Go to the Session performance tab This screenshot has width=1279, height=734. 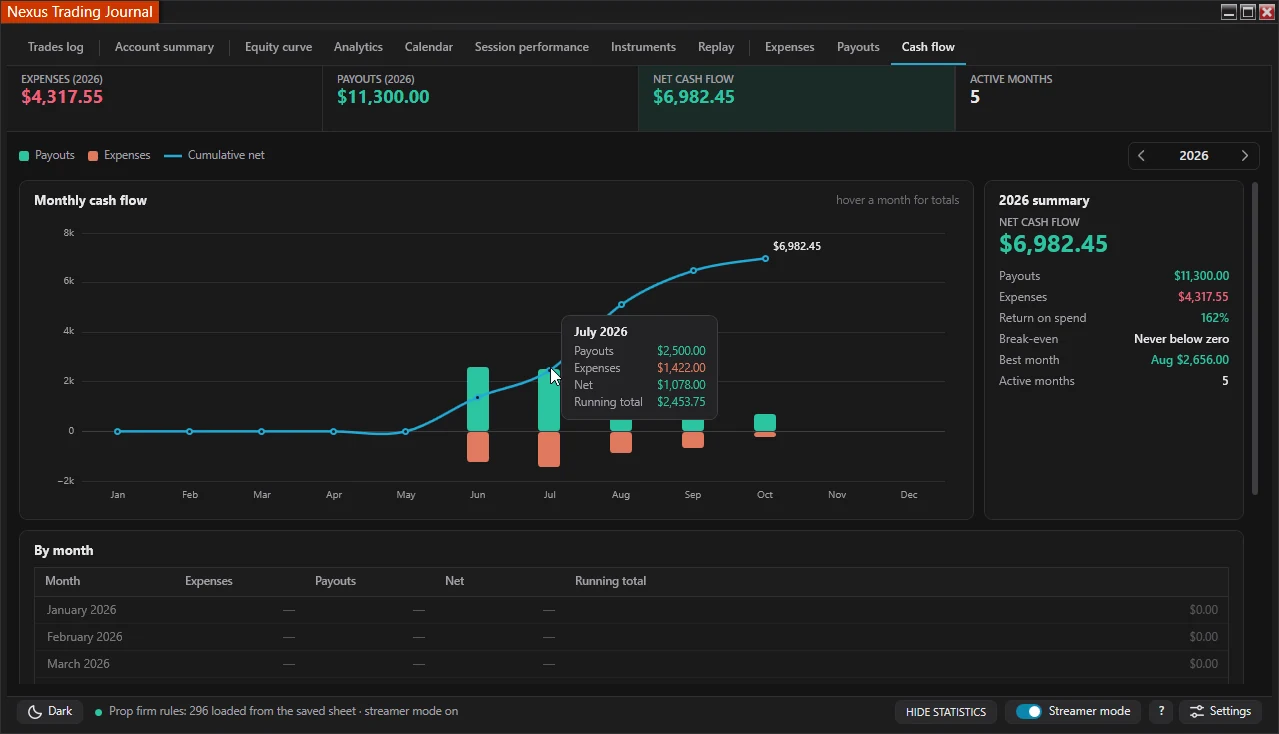532,47
